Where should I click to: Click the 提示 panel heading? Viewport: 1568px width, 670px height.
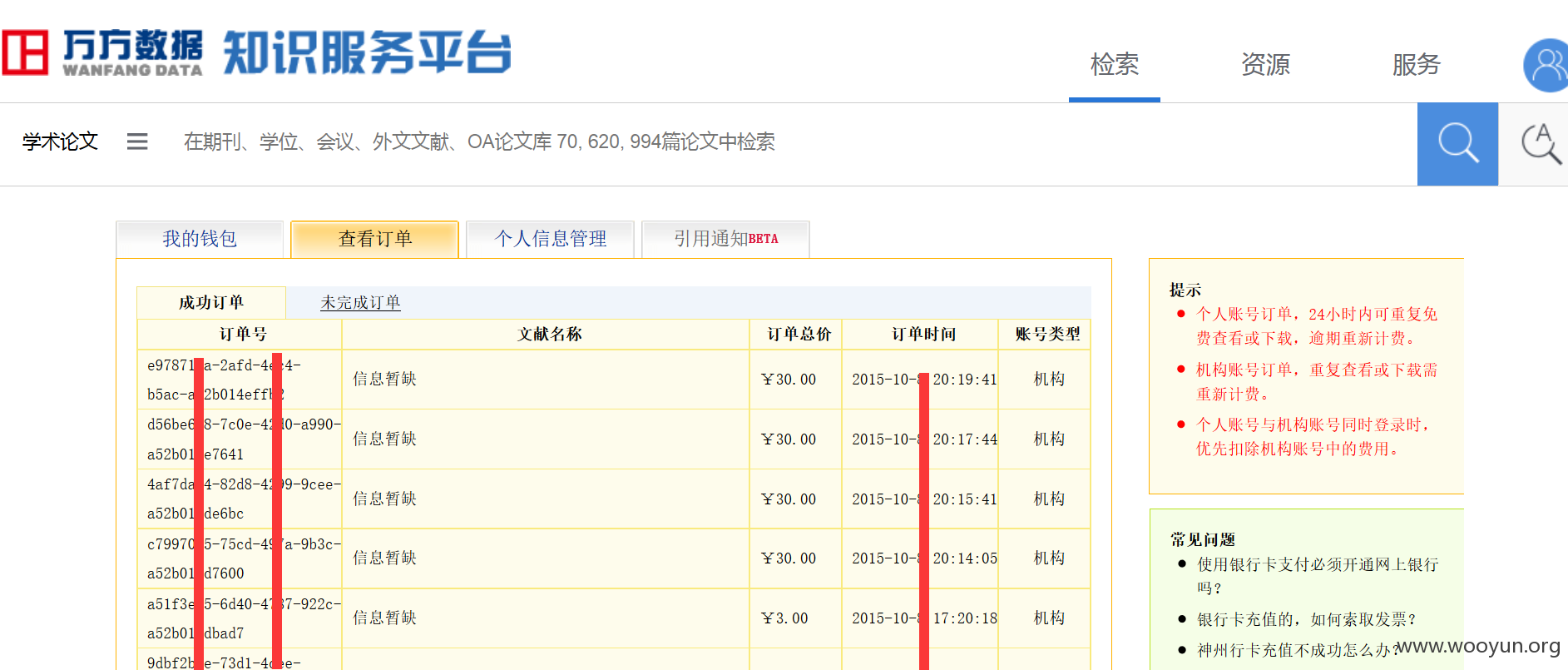[x=1185, y=290]
